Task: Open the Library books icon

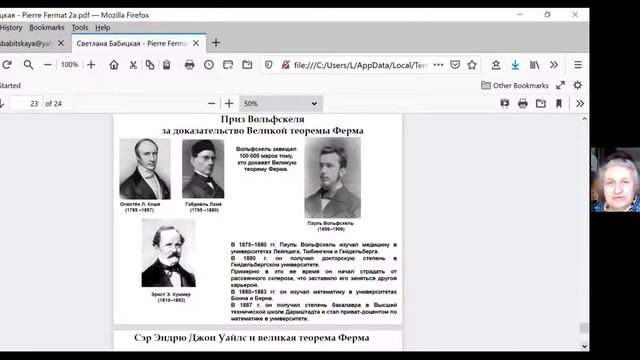Action: [x=534, y=65]
